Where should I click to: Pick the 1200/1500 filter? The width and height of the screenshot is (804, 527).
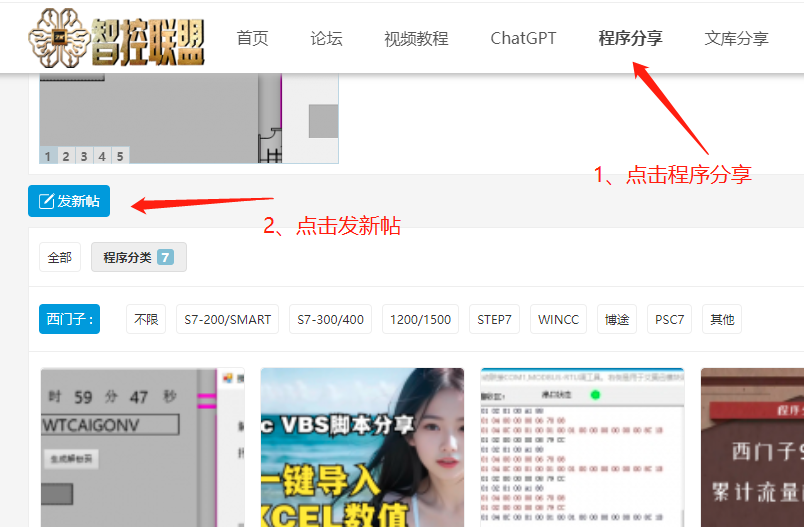[420, 319]
